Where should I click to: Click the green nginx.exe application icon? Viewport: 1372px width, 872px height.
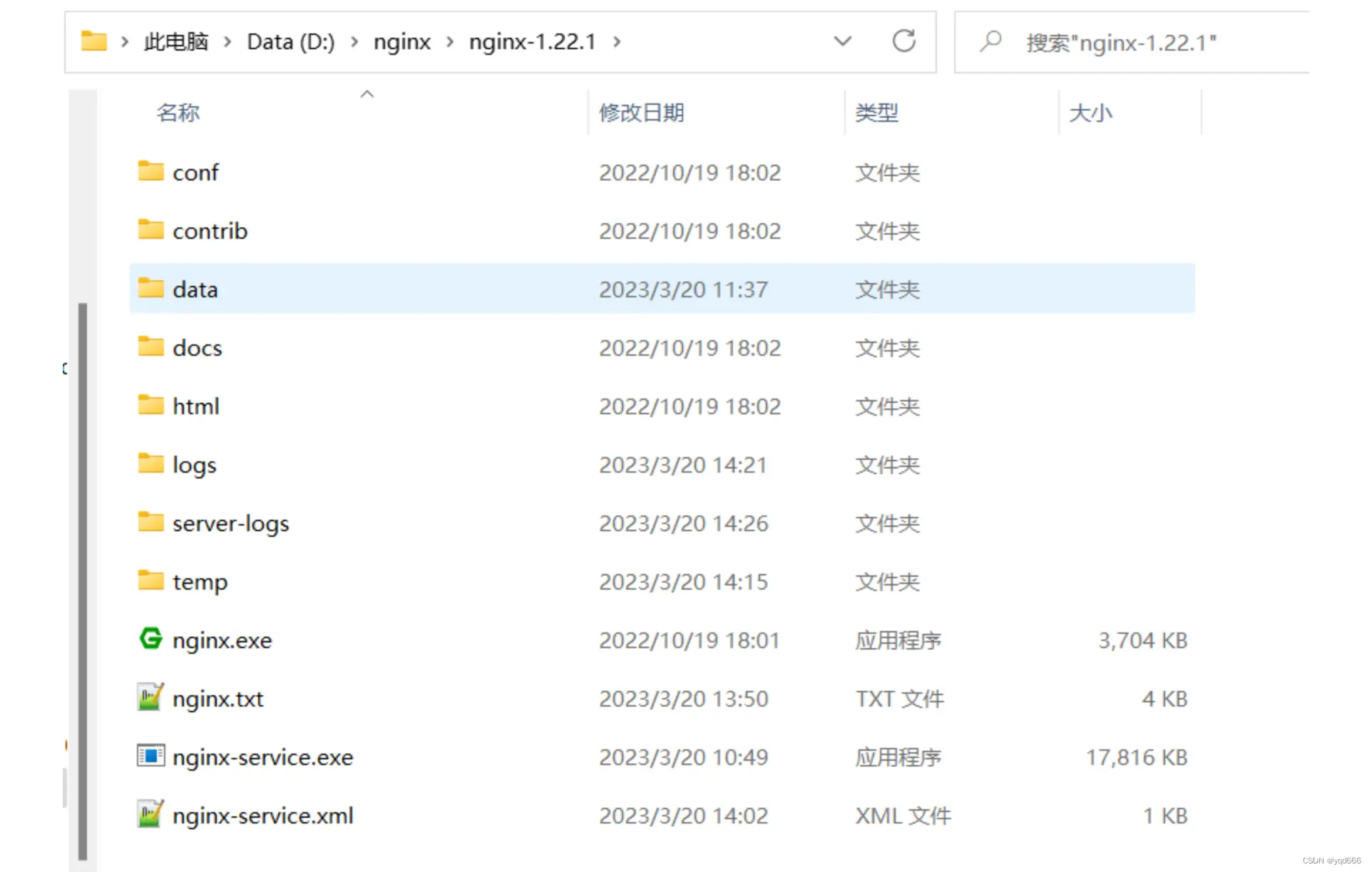click(150, 638)
